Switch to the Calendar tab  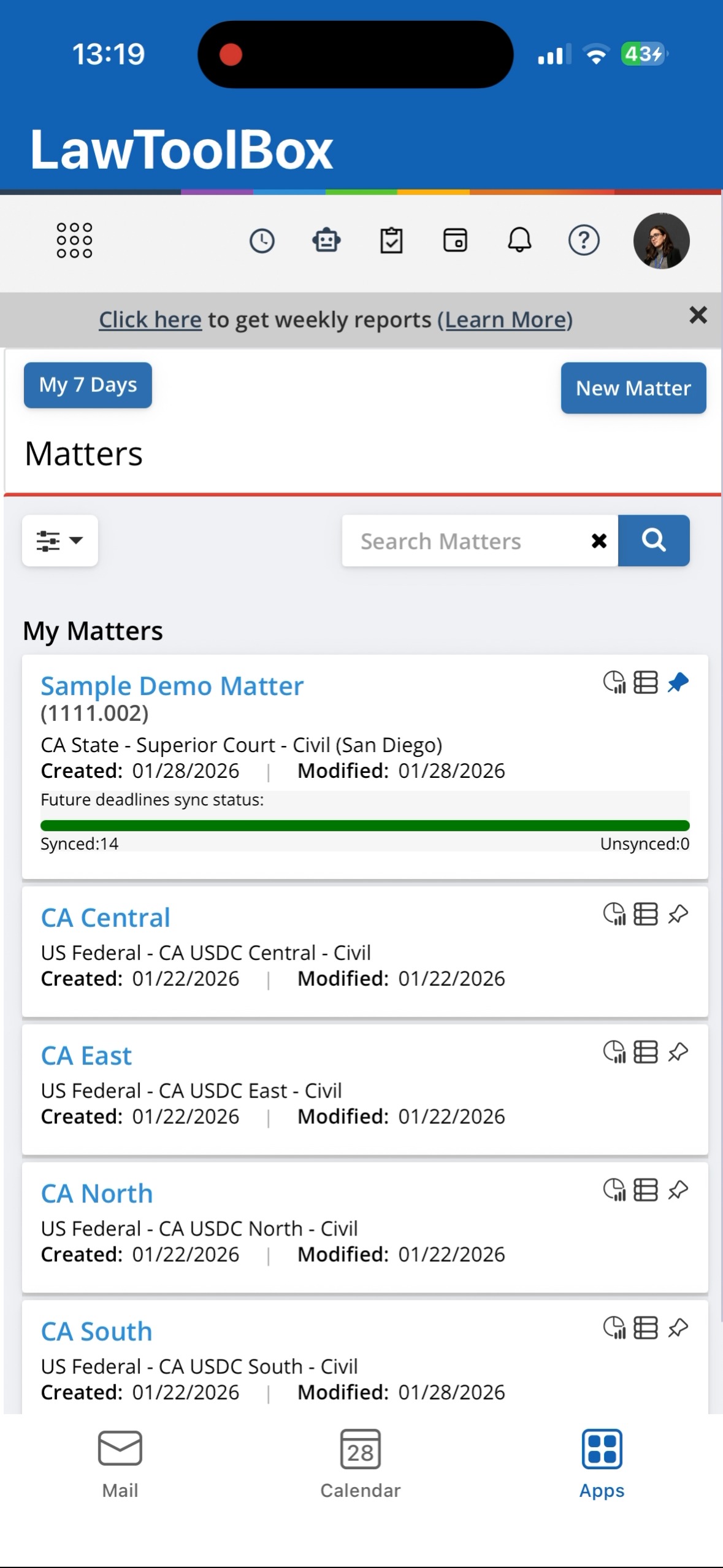point(361,1464)
